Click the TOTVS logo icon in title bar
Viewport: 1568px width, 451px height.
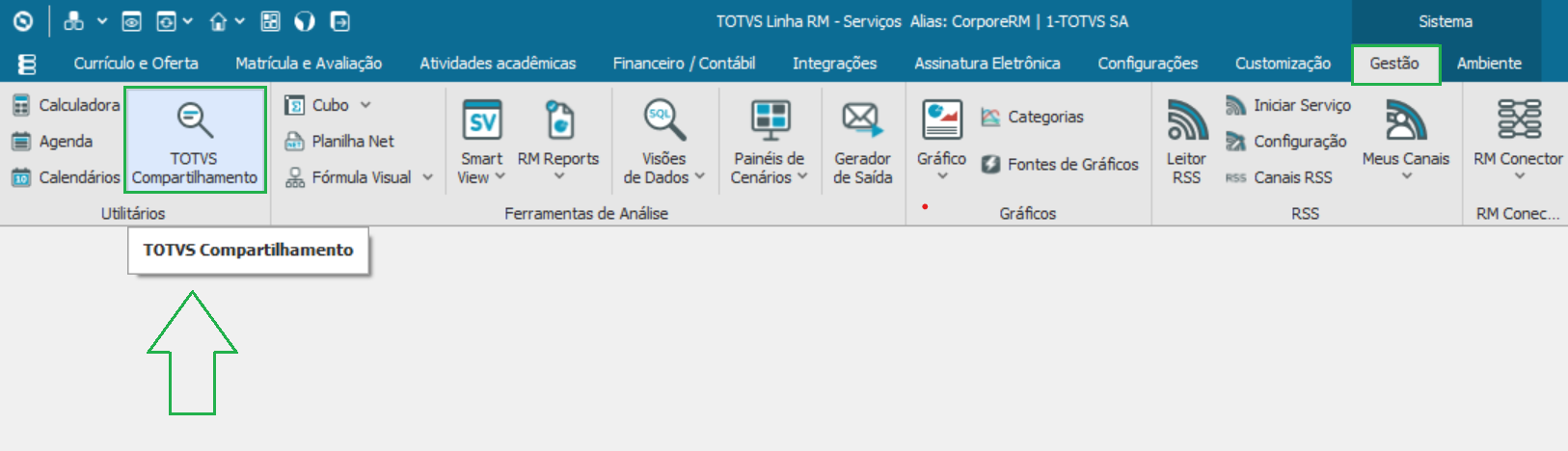point(23,21)
